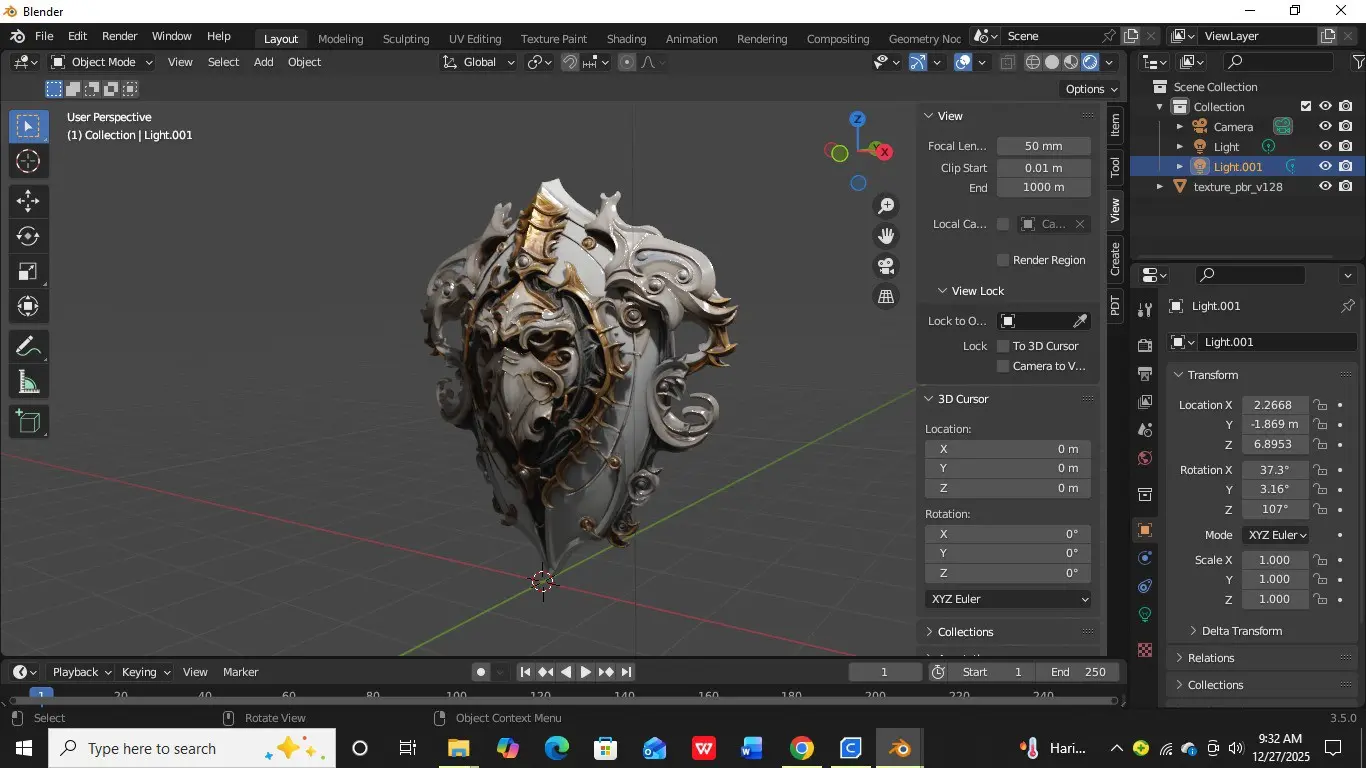
Task: Select the Move tool
Action: (28, 201)
